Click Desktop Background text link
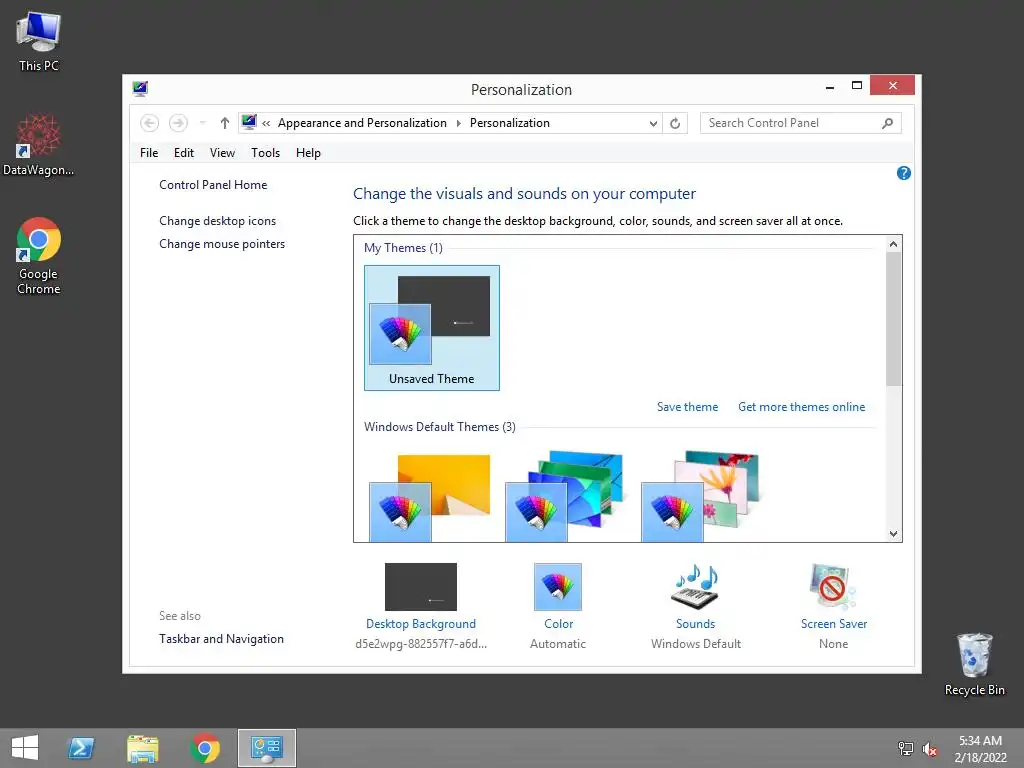 (421, 624)
